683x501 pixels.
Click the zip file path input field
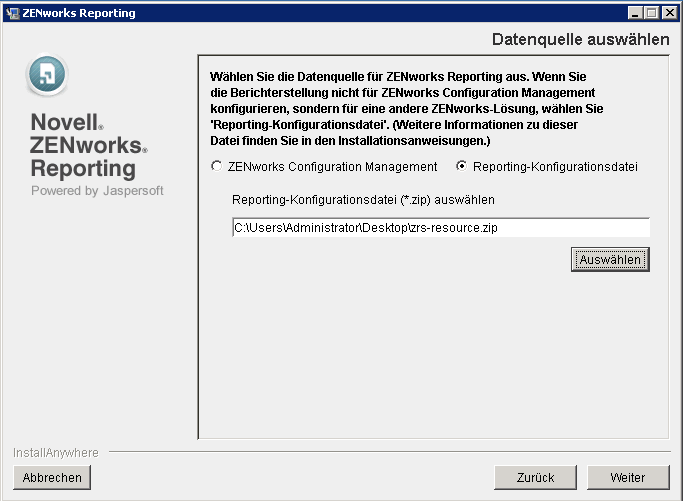(441, 227)
